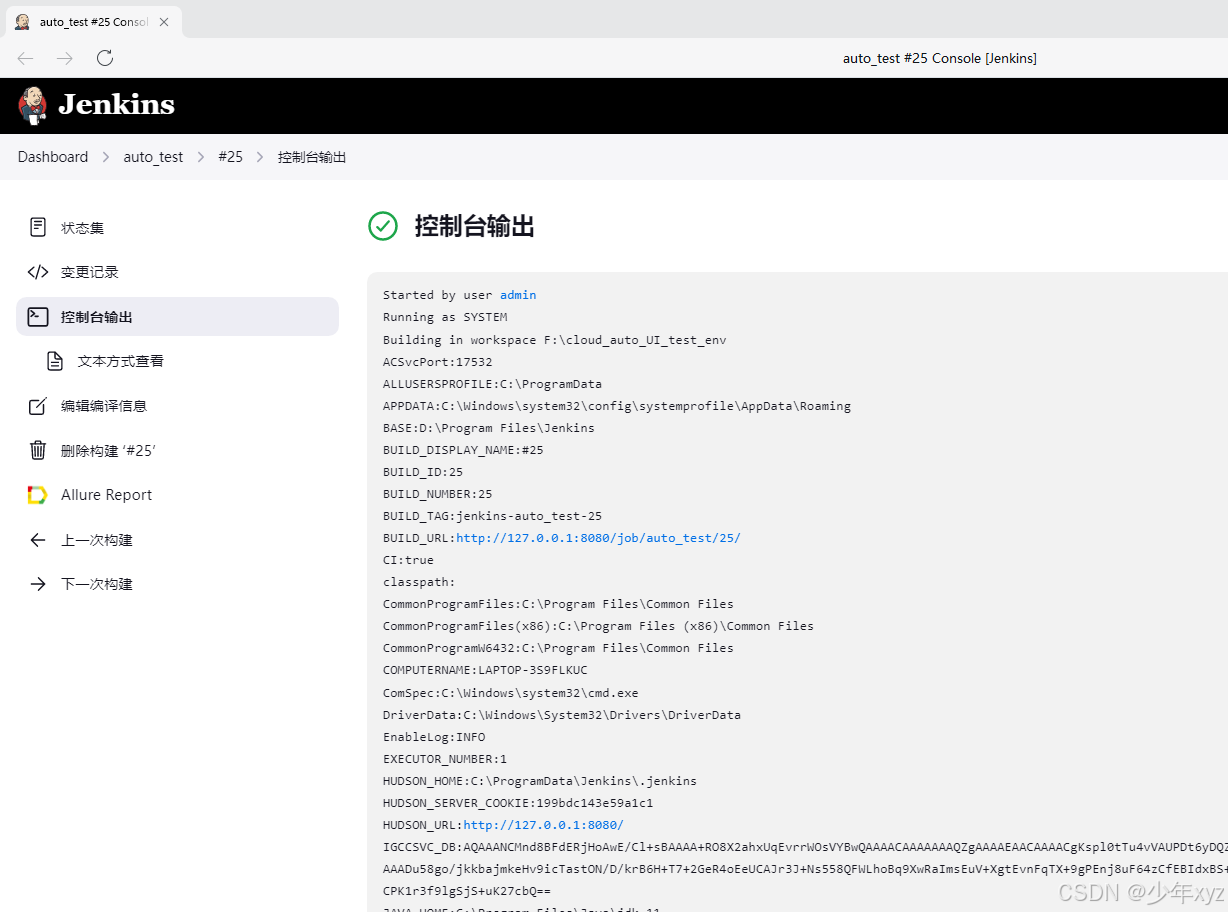The image size is (1228, 912).
Task: Open 变更记录 sidebar item
Action: [x=177, y=272]
